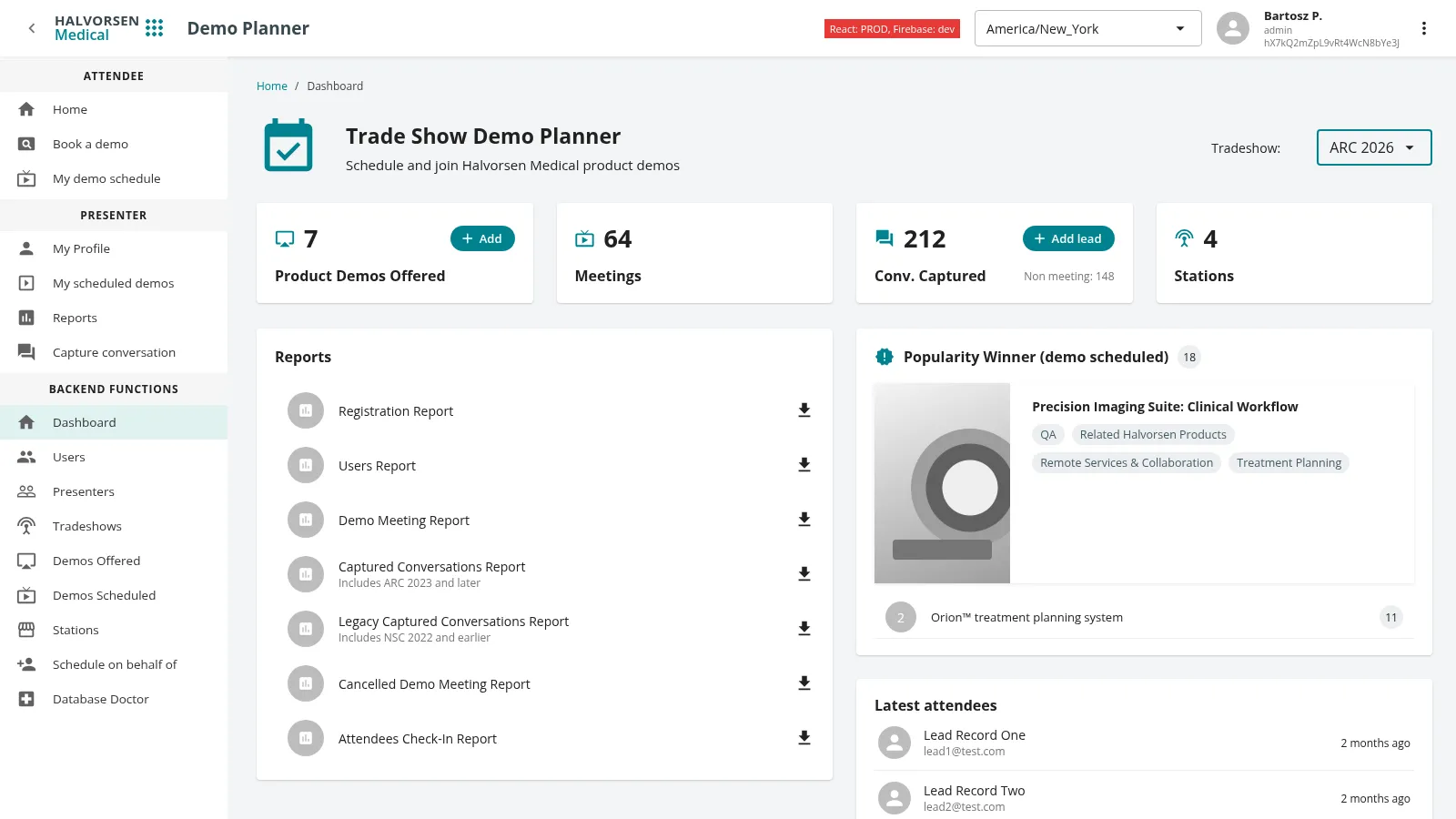Download the Demo Meeting Report

[804, 520]
